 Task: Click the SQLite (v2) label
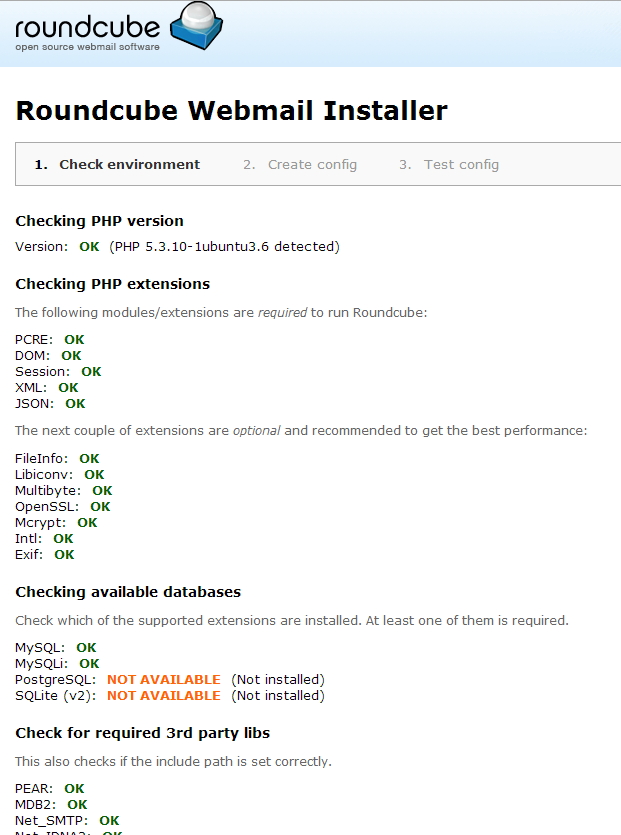coord(55,696)
